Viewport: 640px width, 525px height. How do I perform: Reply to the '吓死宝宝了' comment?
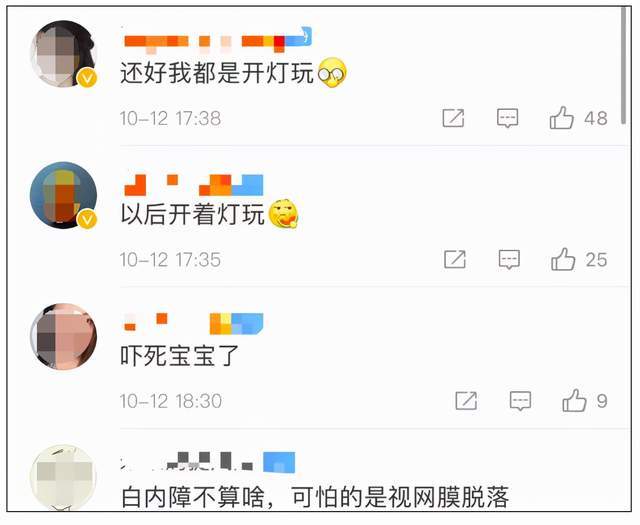click(520, 400)
